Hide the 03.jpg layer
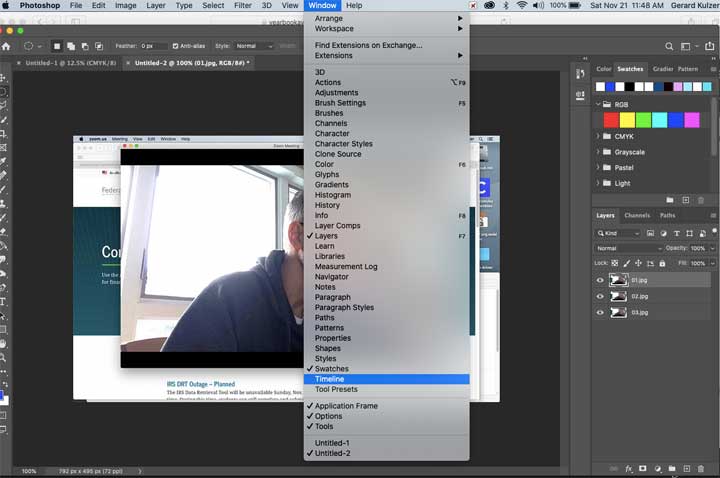Image resolution: width=720 pixels, height=478 pixels. [x=600, y=312]
